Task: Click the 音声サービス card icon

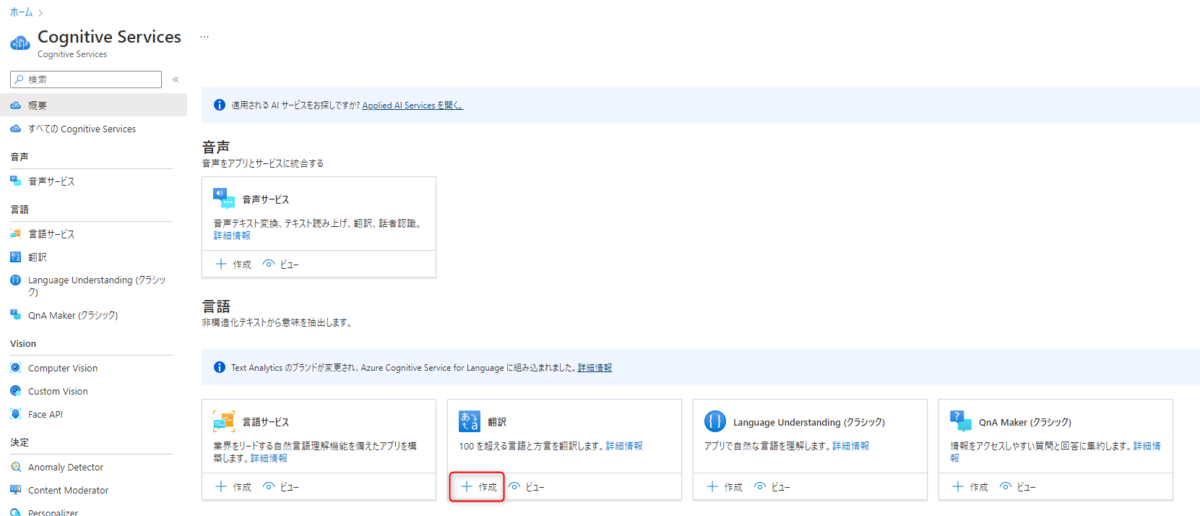Action: [224, 198]
